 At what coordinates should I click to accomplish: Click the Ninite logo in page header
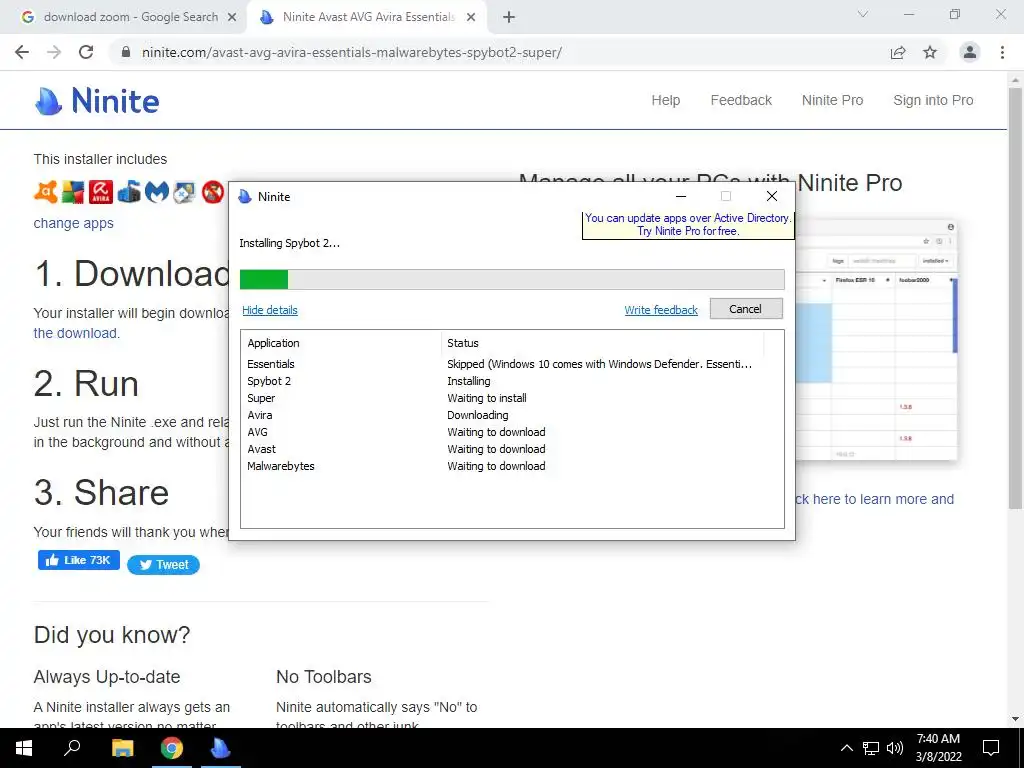click(97, 101)
